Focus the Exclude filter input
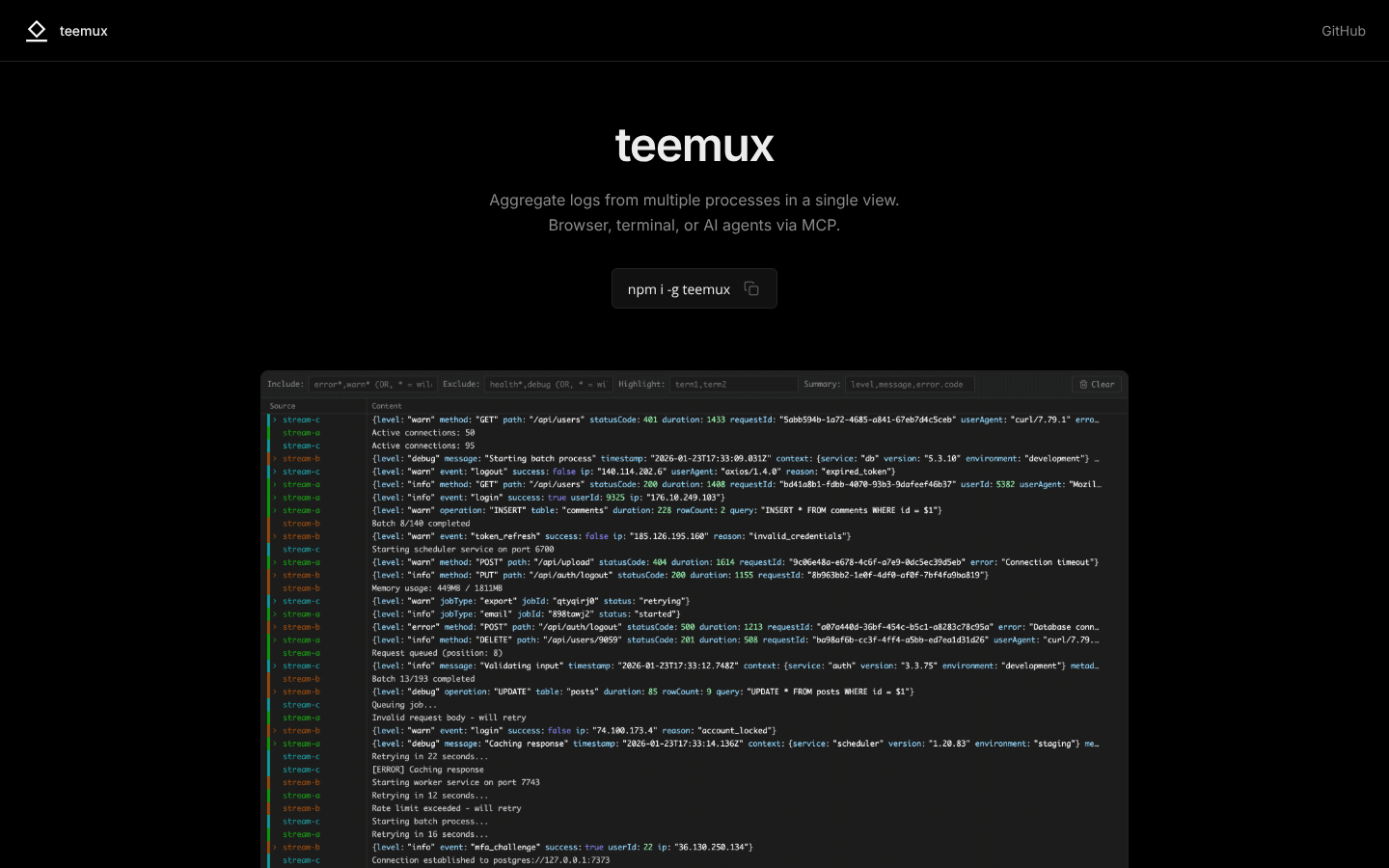The image size is (1389, 868). pos(548,384)
